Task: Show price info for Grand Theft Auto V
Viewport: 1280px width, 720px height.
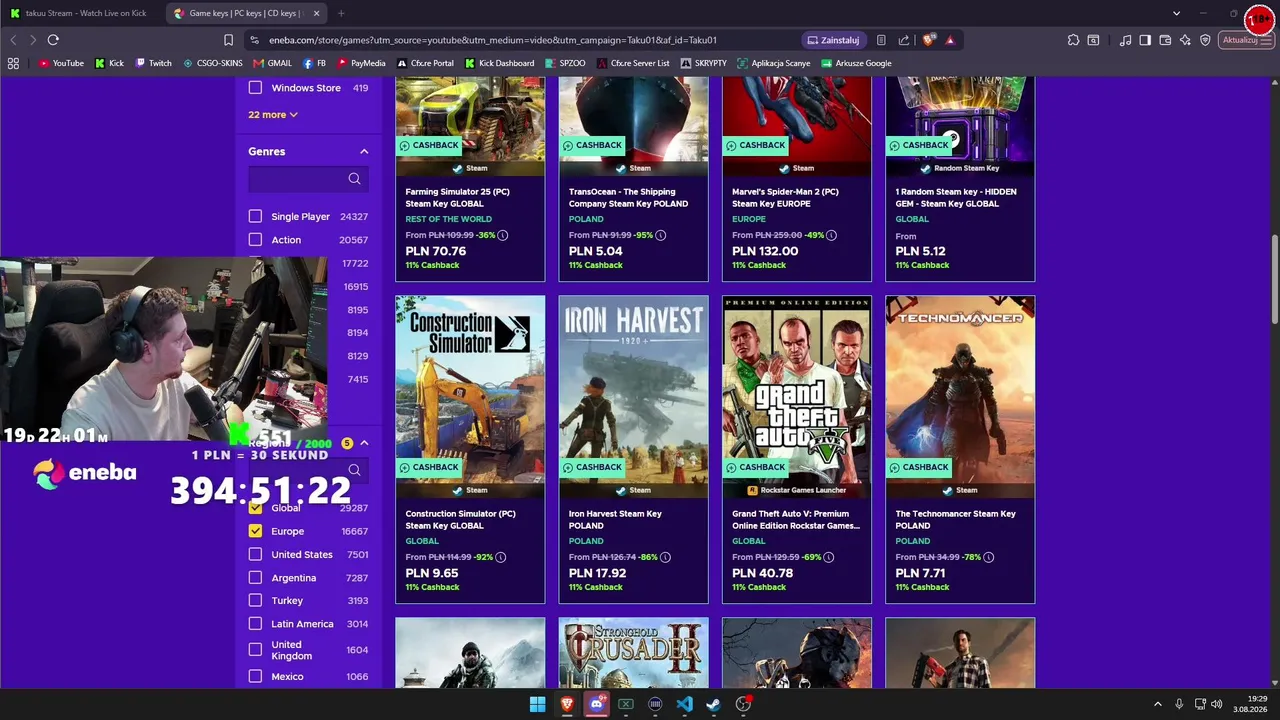Action: coord(830,557)
